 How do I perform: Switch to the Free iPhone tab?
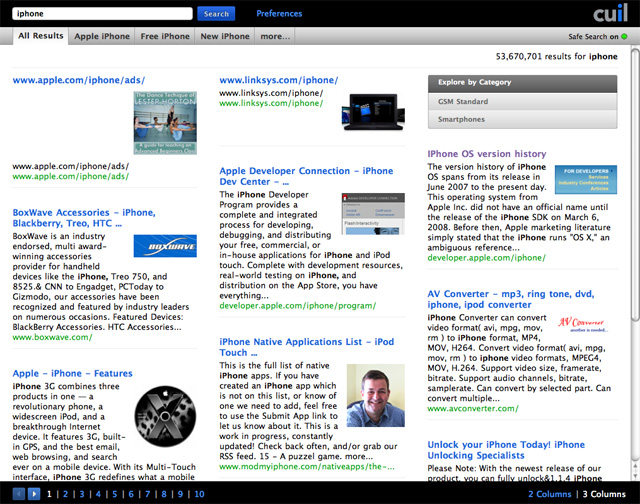(165, 36)
